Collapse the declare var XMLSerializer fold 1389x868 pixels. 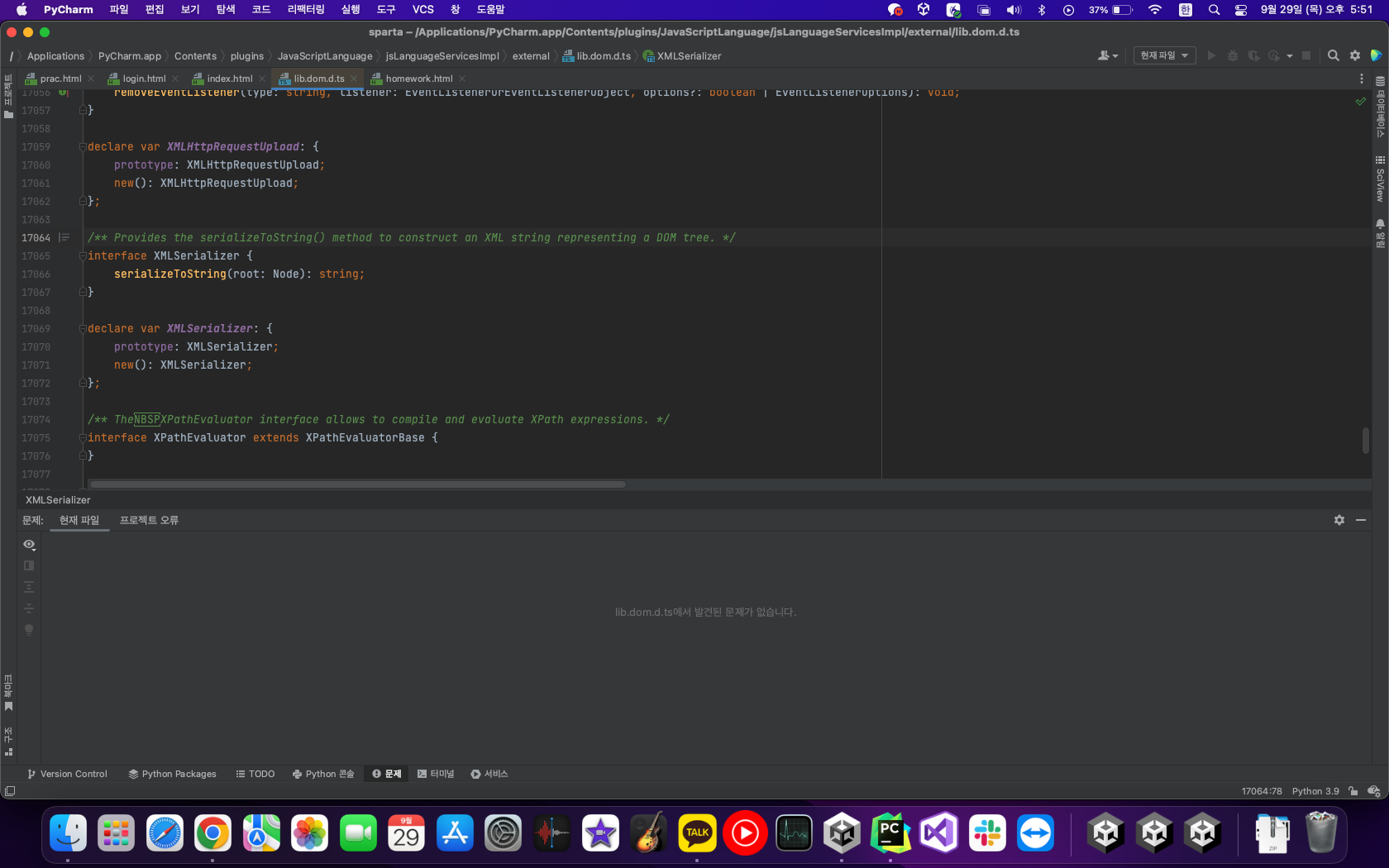[83, 328]
